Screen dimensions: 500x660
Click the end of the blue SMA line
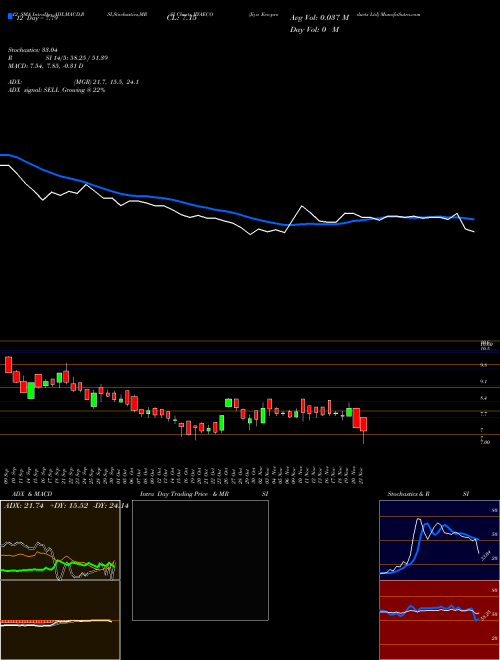(x=473, y=219)
